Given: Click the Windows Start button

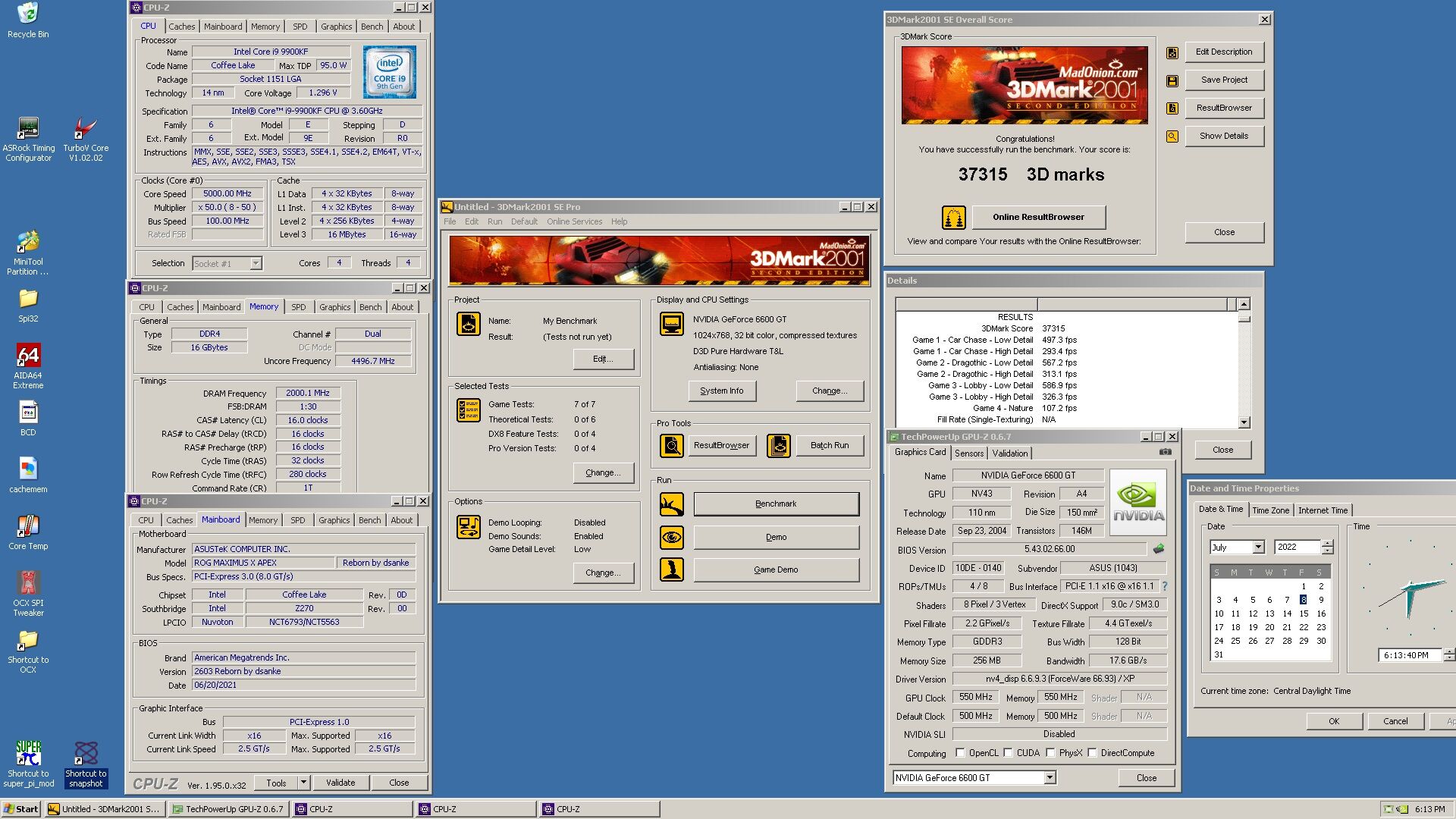Looking at the screenshot, I should pyautogui.click(x=20, y=809).
